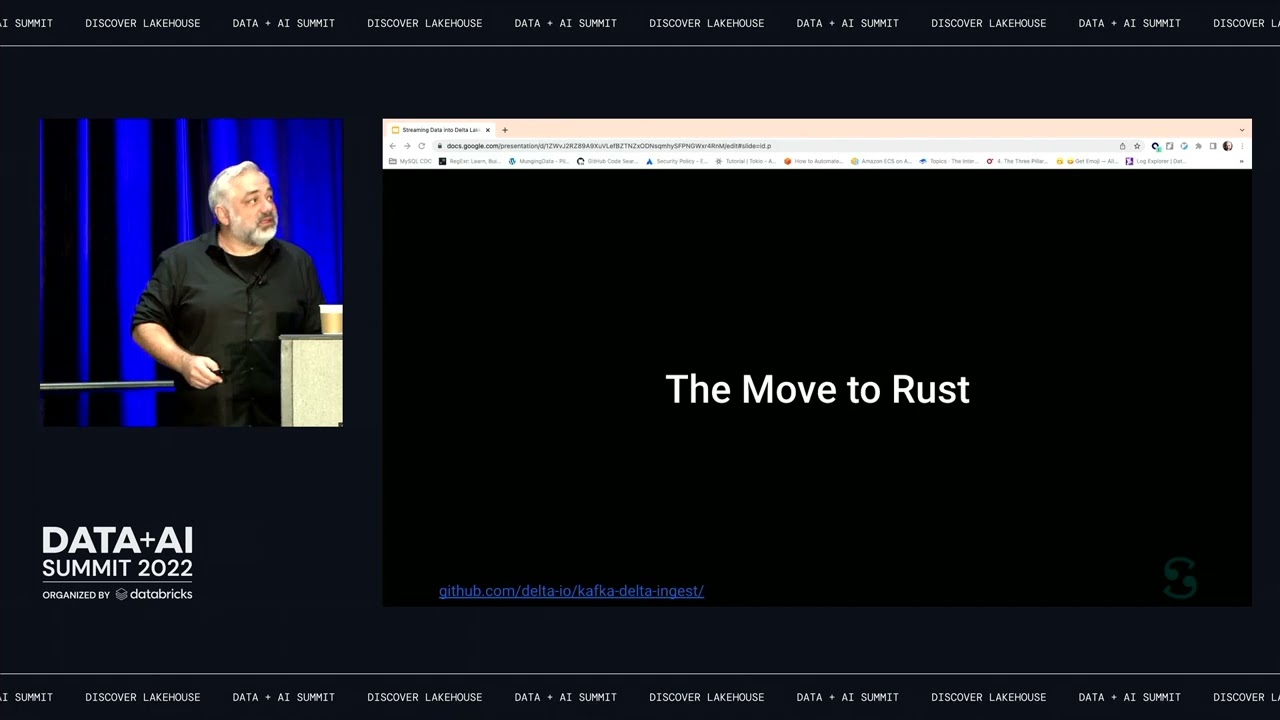Open 4. The Three Pillar... bookmark
The image size is (1280, 720).
click(x=1017, y=161)
